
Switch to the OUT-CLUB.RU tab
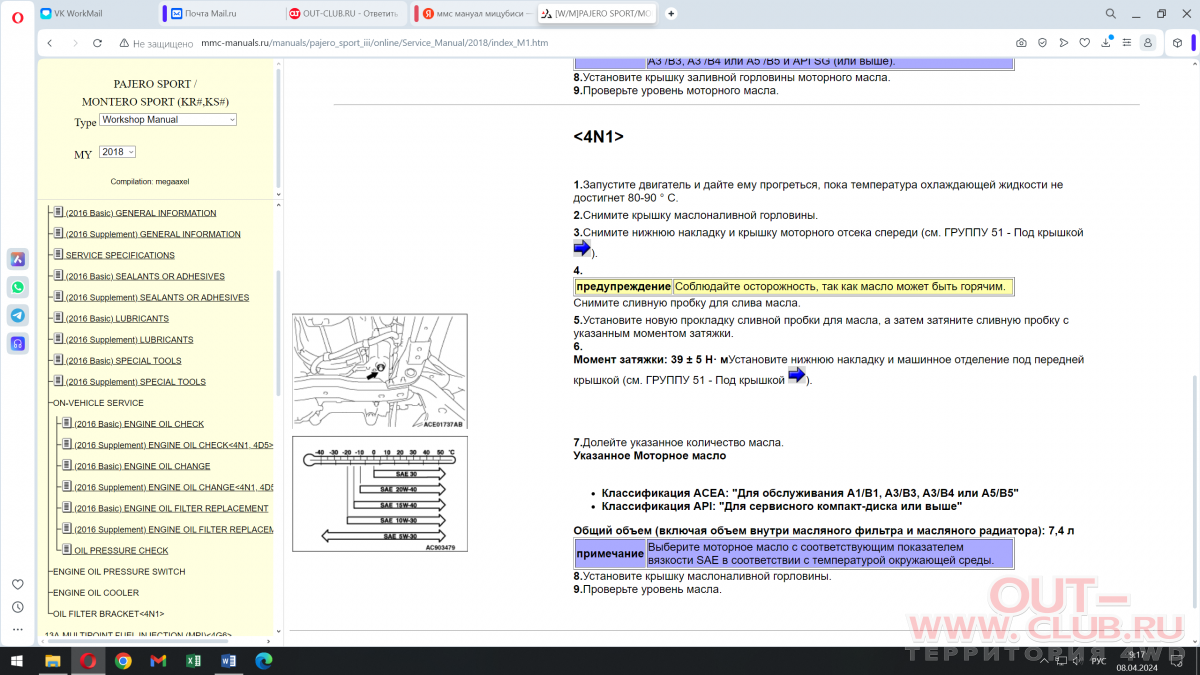tap(346, 14)
